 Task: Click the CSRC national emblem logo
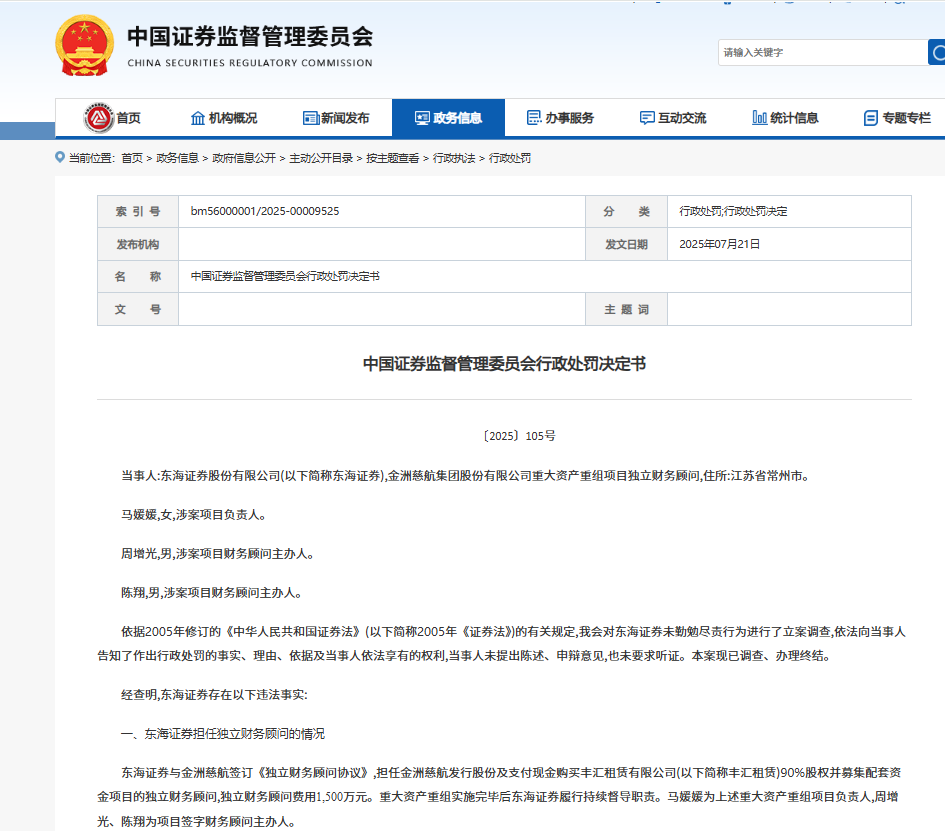click(84, 44)
